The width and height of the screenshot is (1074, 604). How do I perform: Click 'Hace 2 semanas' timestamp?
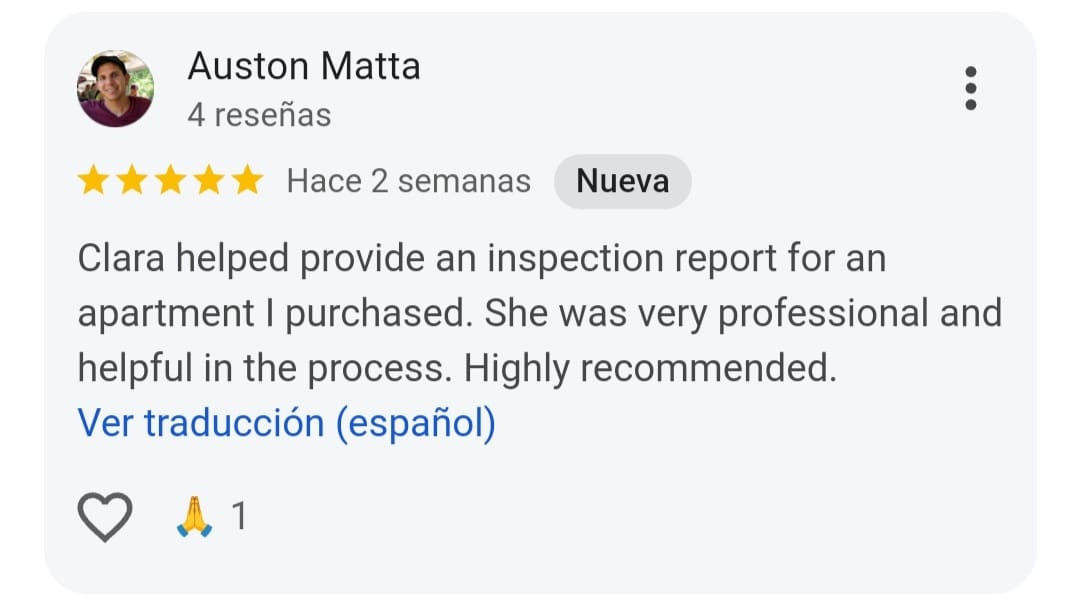coord(407,181)
